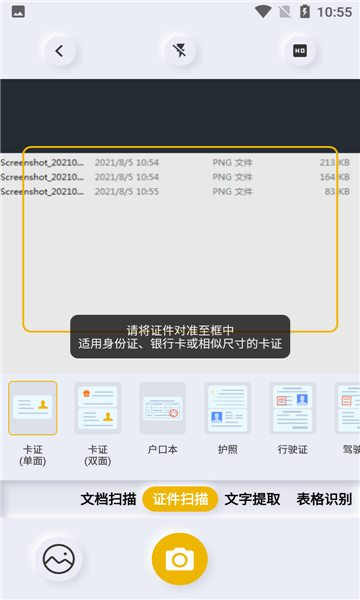Screen dimensions: 360x600
Task: Toggle the camera flash icon
Action: 180,51
